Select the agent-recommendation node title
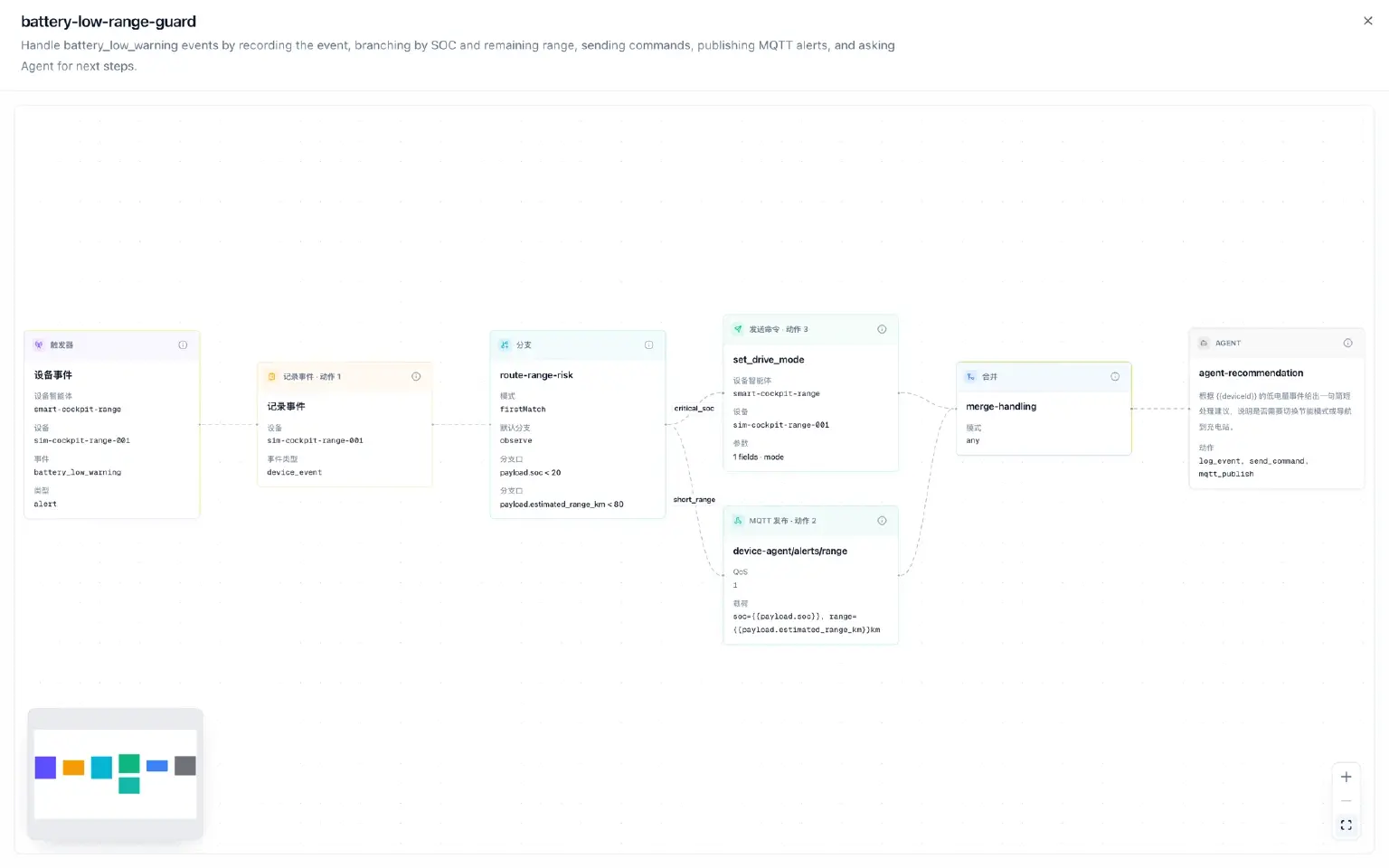This screenshot has height=868, width=1389. [x=1251, y=373]
